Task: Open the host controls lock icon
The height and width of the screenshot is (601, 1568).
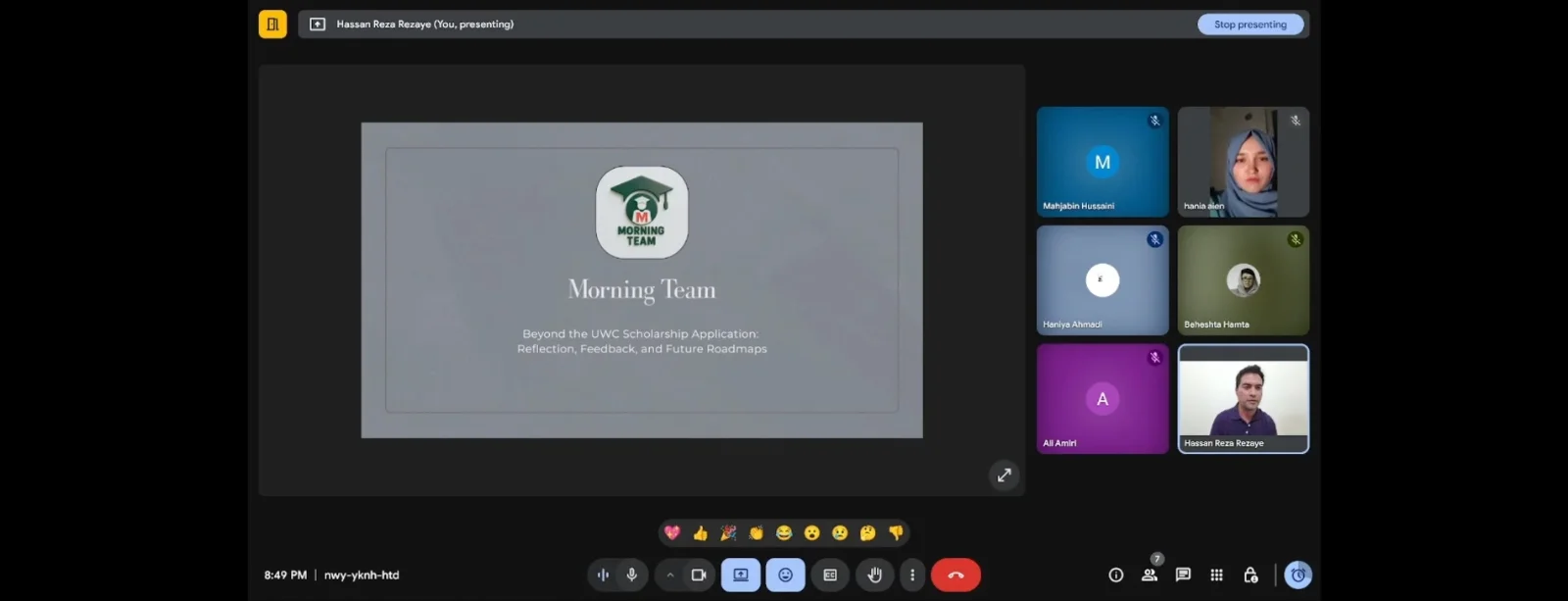Action: pos(1250,576)
